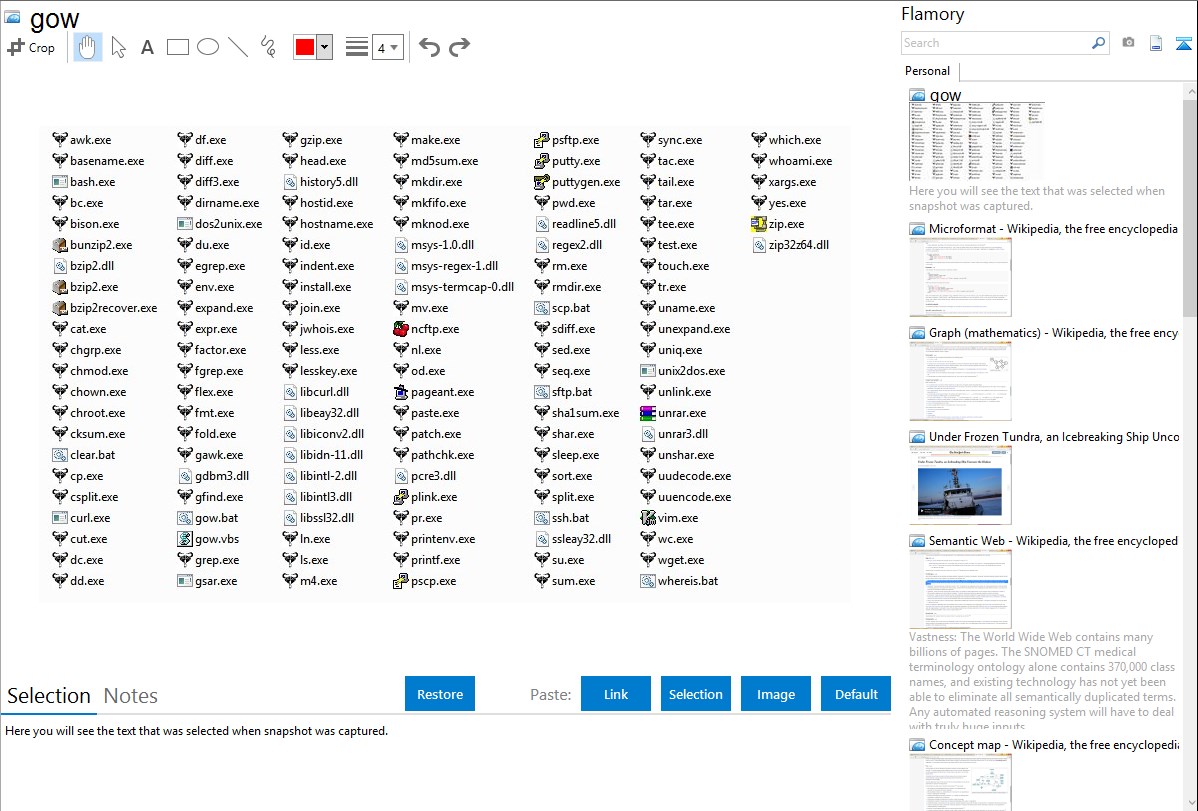Screen dimensions: 1198x811
Task: Pick the ellipse drawing tool
Action: click(208, 47)
